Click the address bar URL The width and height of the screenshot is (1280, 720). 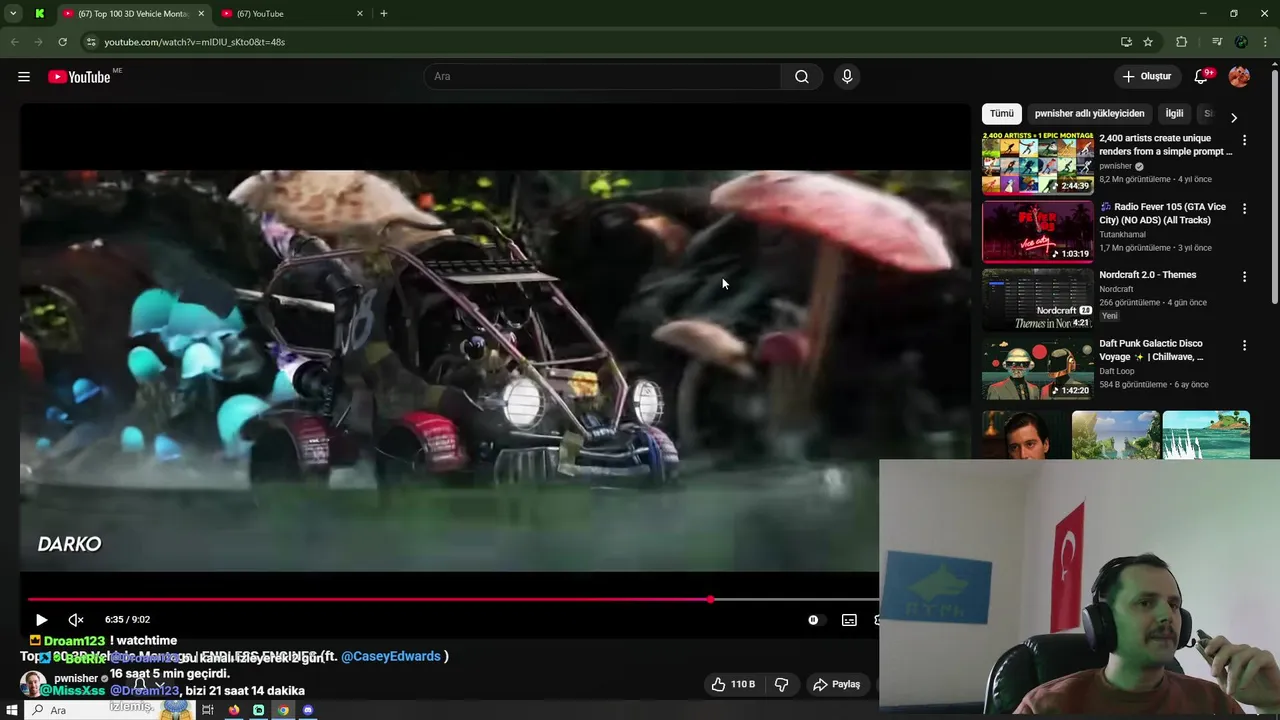(x=195, y=42)
